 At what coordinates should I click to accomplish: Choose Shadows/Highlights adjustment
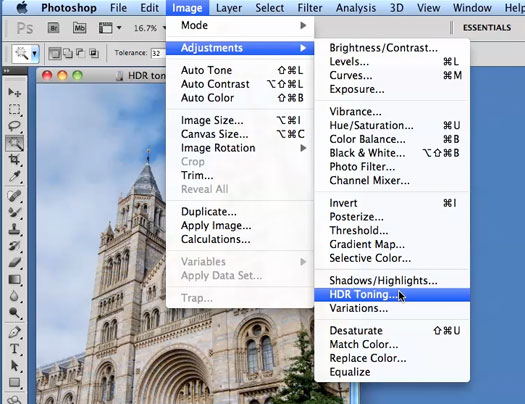pos(392,280)
